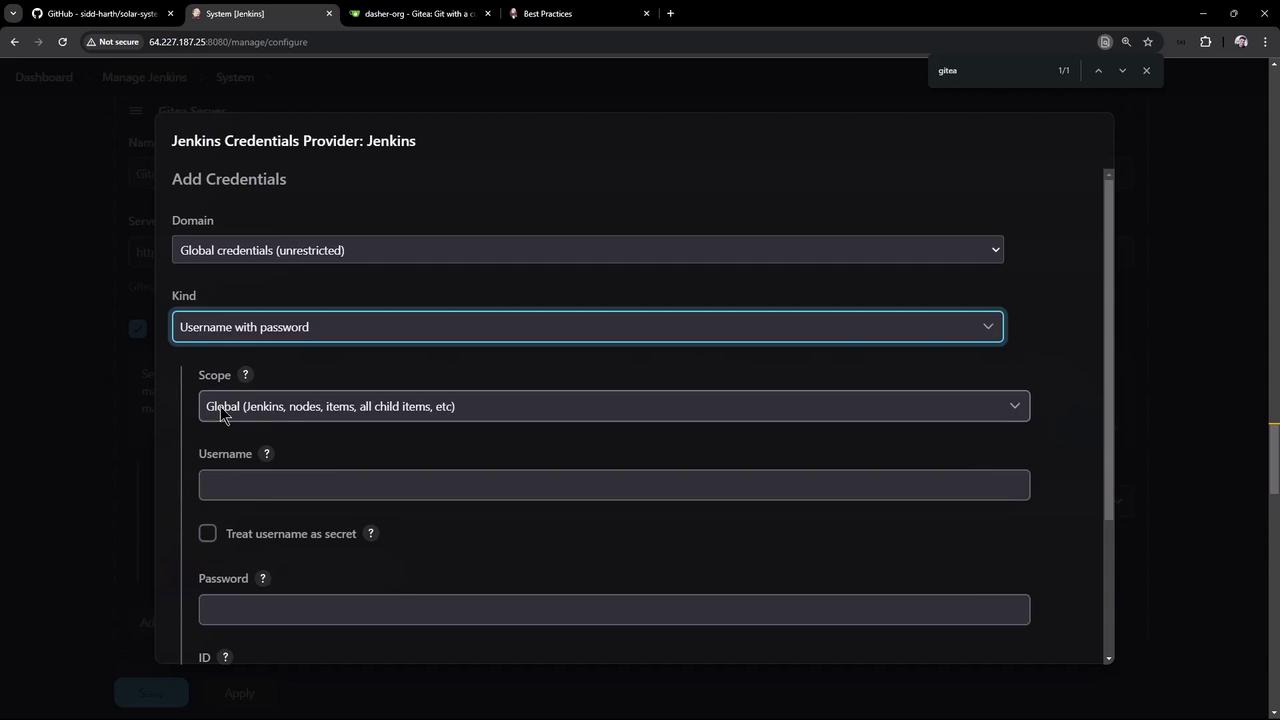
Task: Go to next find-in-page match
Action: [1122, 71]
